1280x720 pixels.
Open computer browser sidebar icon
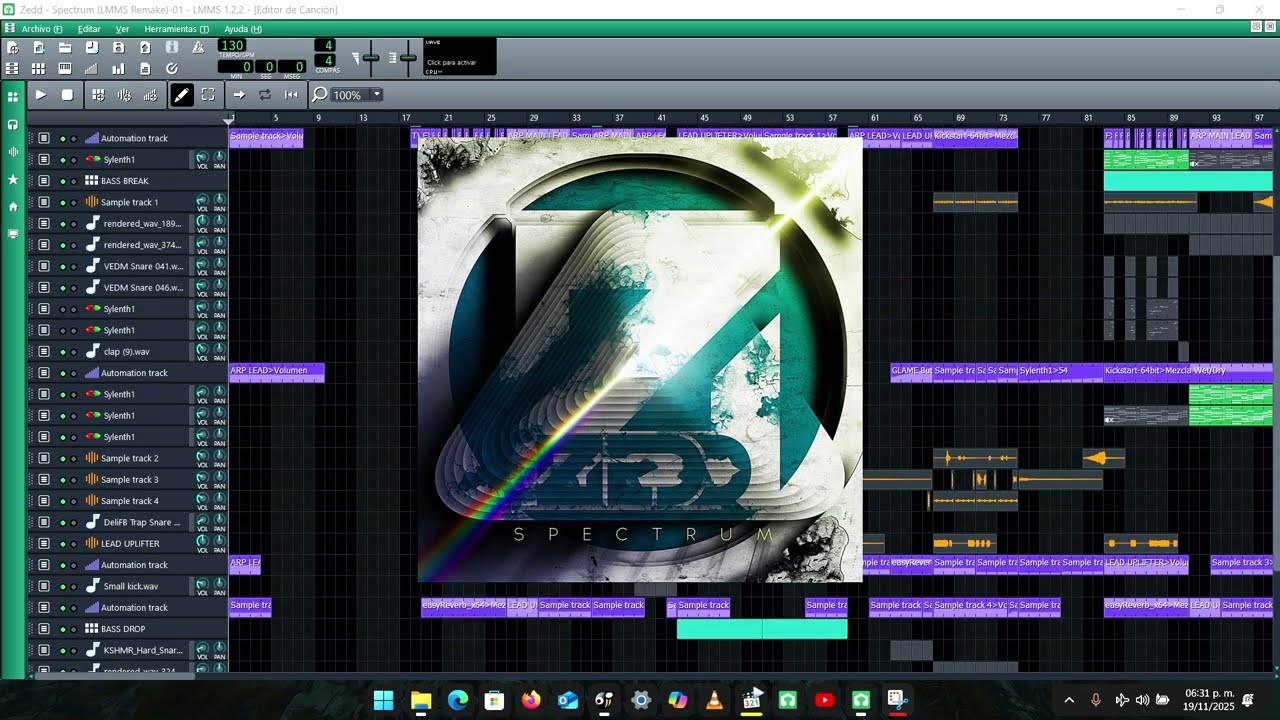pos(13,233)
